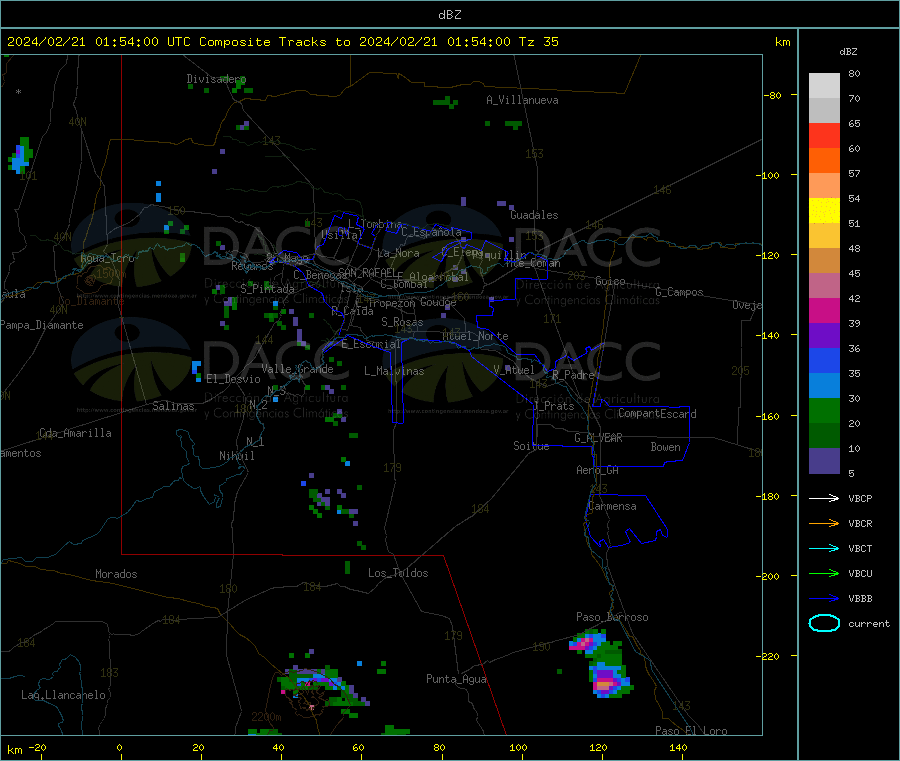Click the 'Divisadero' map label

pyautogui.click(x=216, y=79)
